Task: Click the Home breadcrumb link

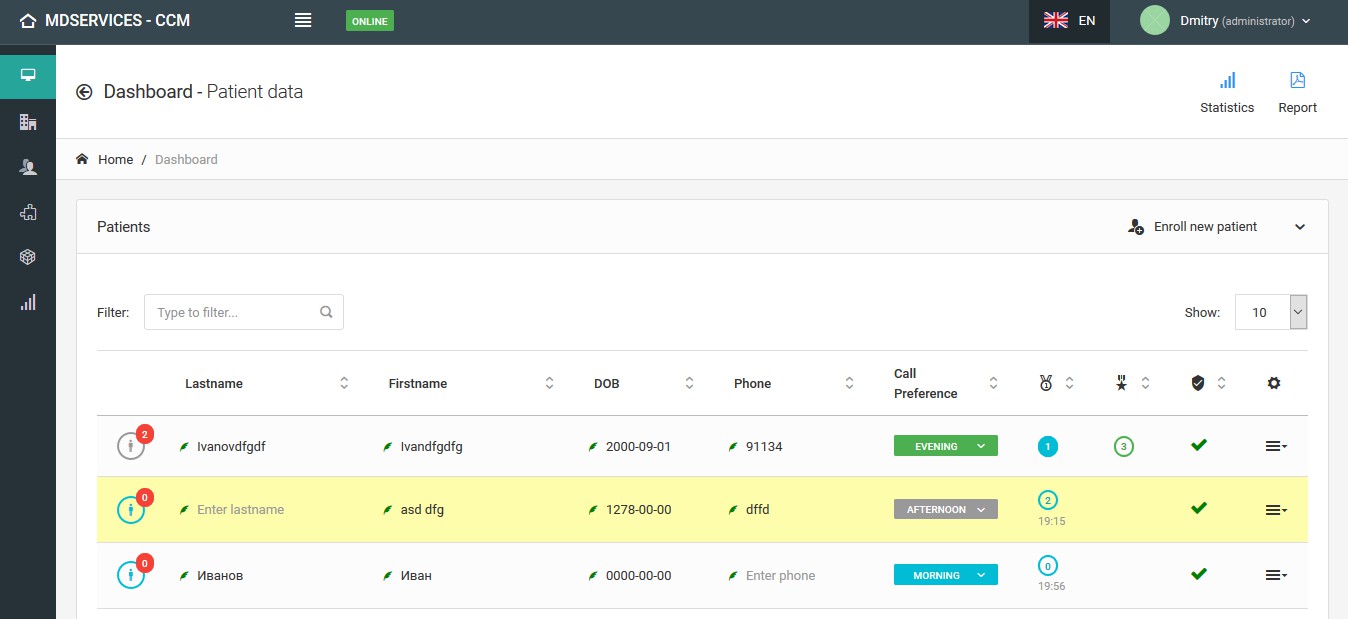Action: click(115, 159)
